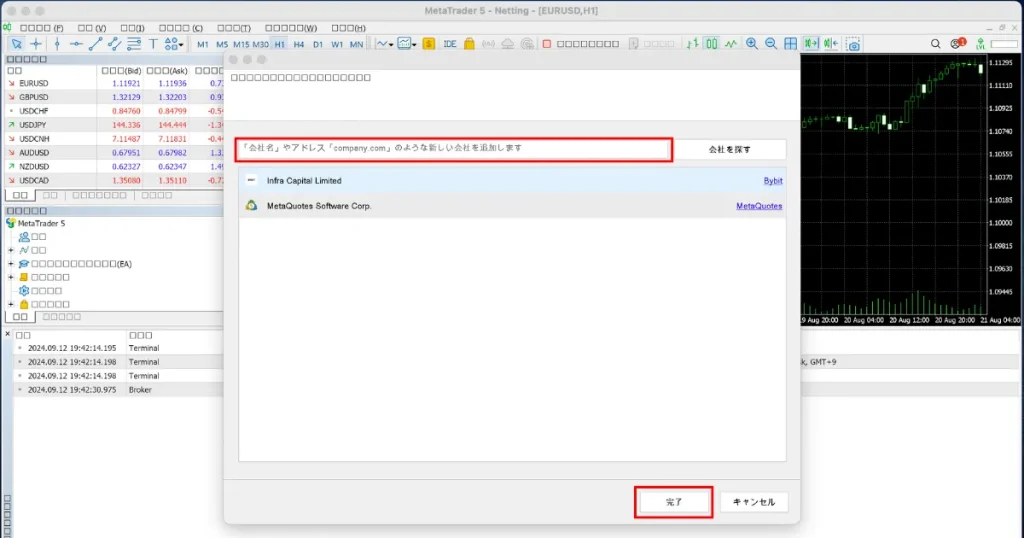Click the 会社を探す button

pos(729,150)
